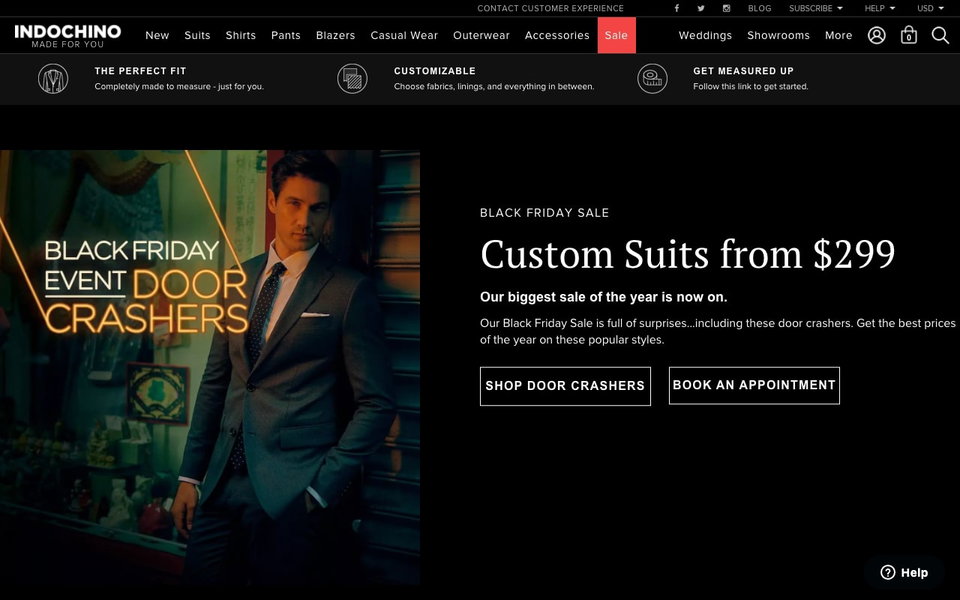
Task: Open the Suits menu item
Action: [x=197, y=36]
